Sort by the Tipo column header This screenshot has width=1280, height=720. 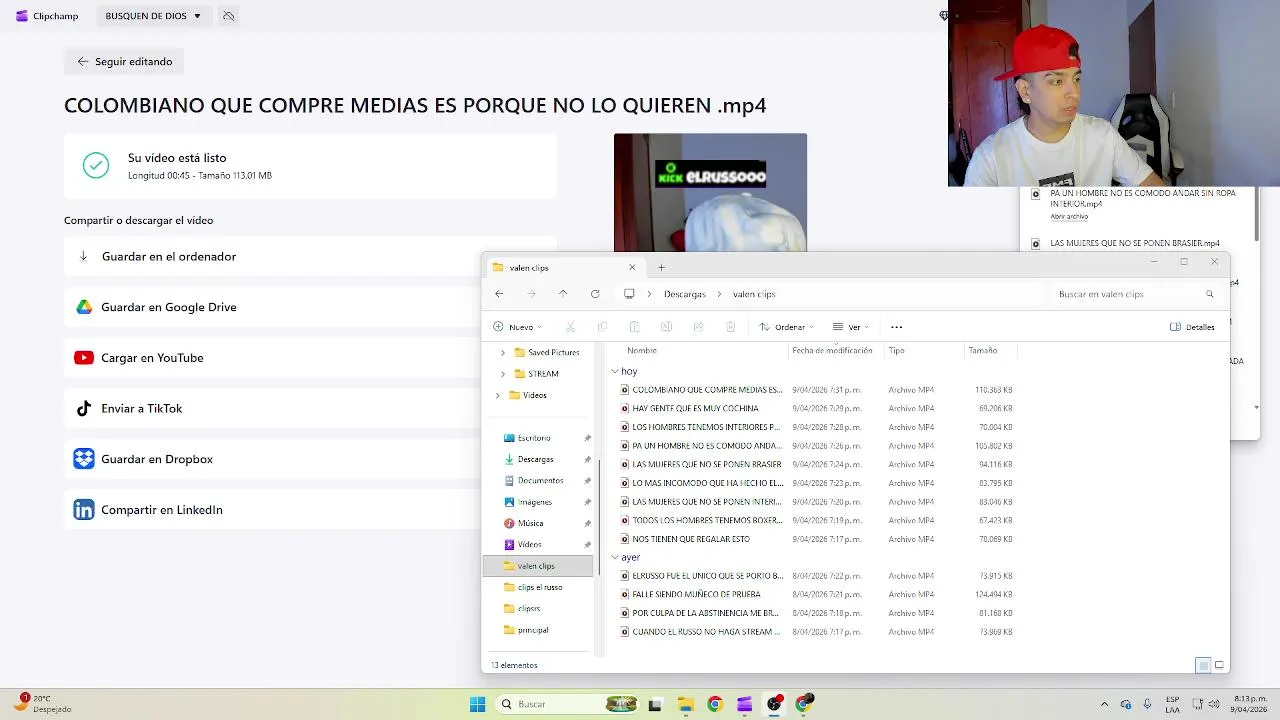coord(896,350)
